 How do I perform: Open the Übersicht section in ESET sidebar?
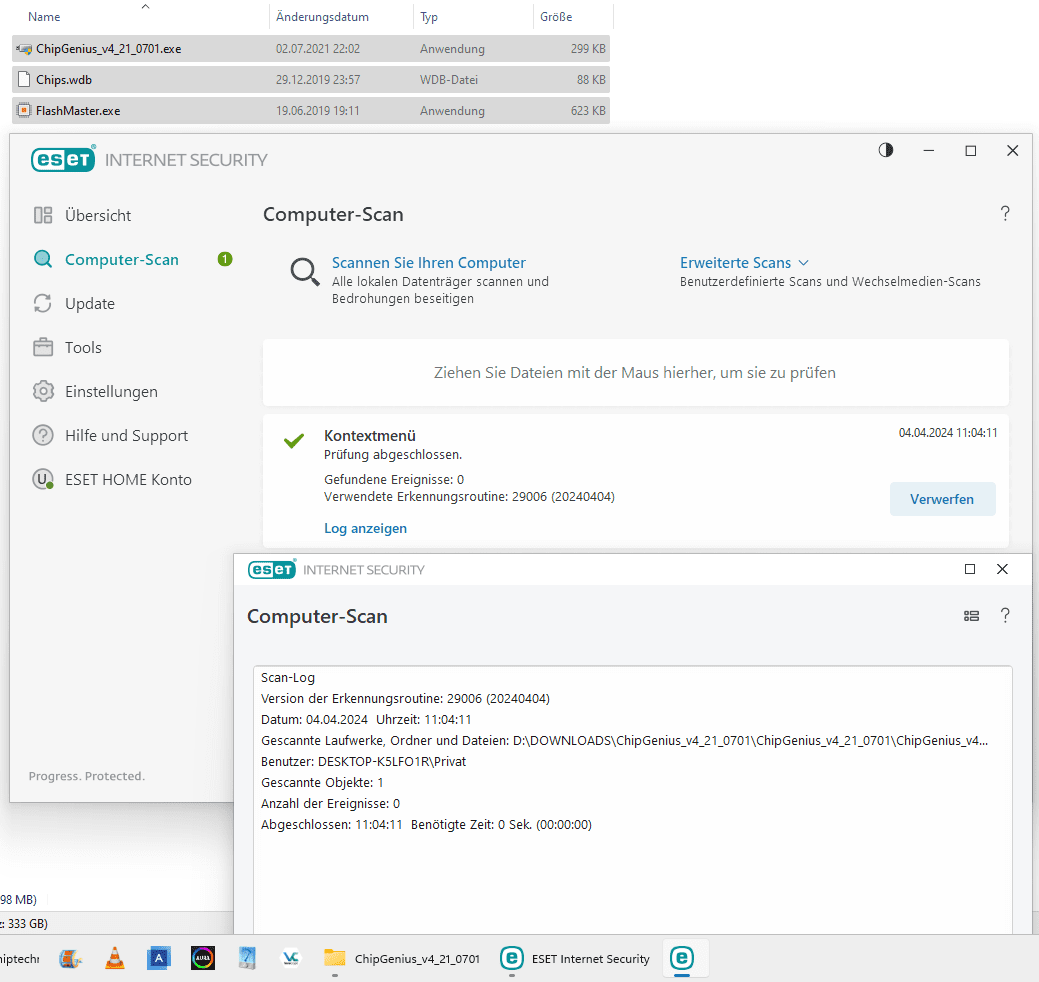98,215
